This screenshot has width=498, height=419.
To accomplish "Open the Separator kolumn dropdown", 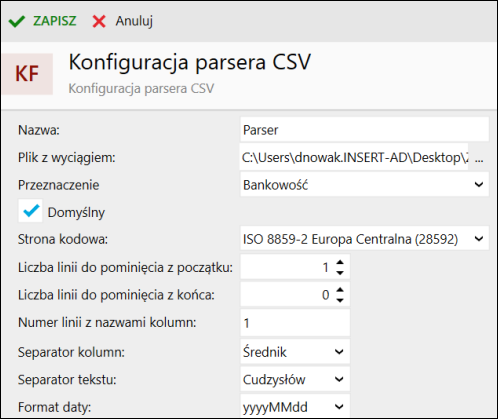I will pos(339,352).
